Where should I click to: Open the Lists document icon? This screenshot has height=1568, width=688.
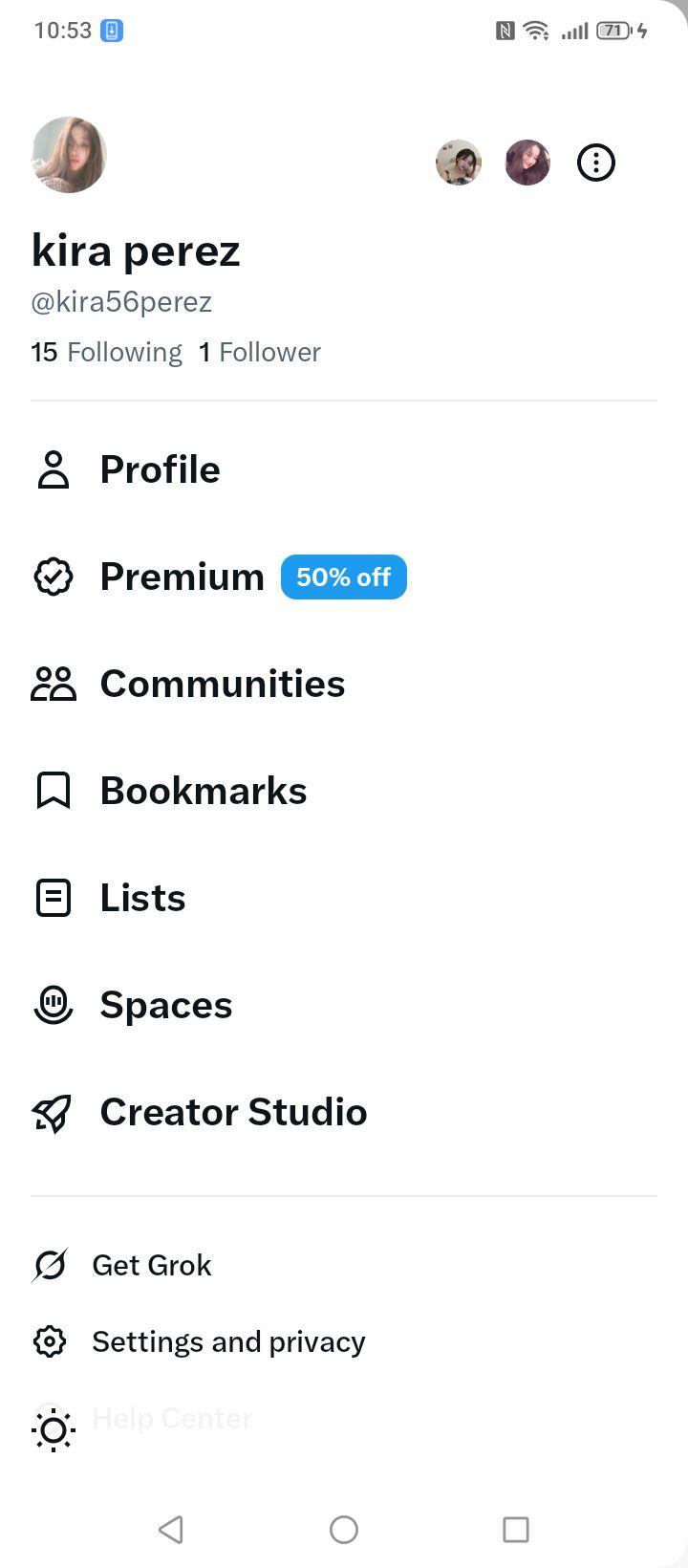pos(54,898)
